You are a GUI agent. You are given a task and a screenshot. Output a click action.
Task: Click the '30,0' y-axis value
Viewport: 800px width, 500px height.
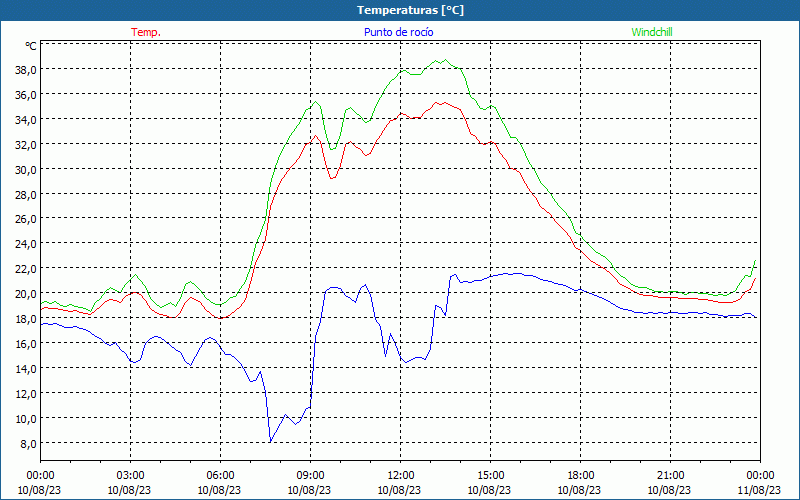tap(26, 170)
